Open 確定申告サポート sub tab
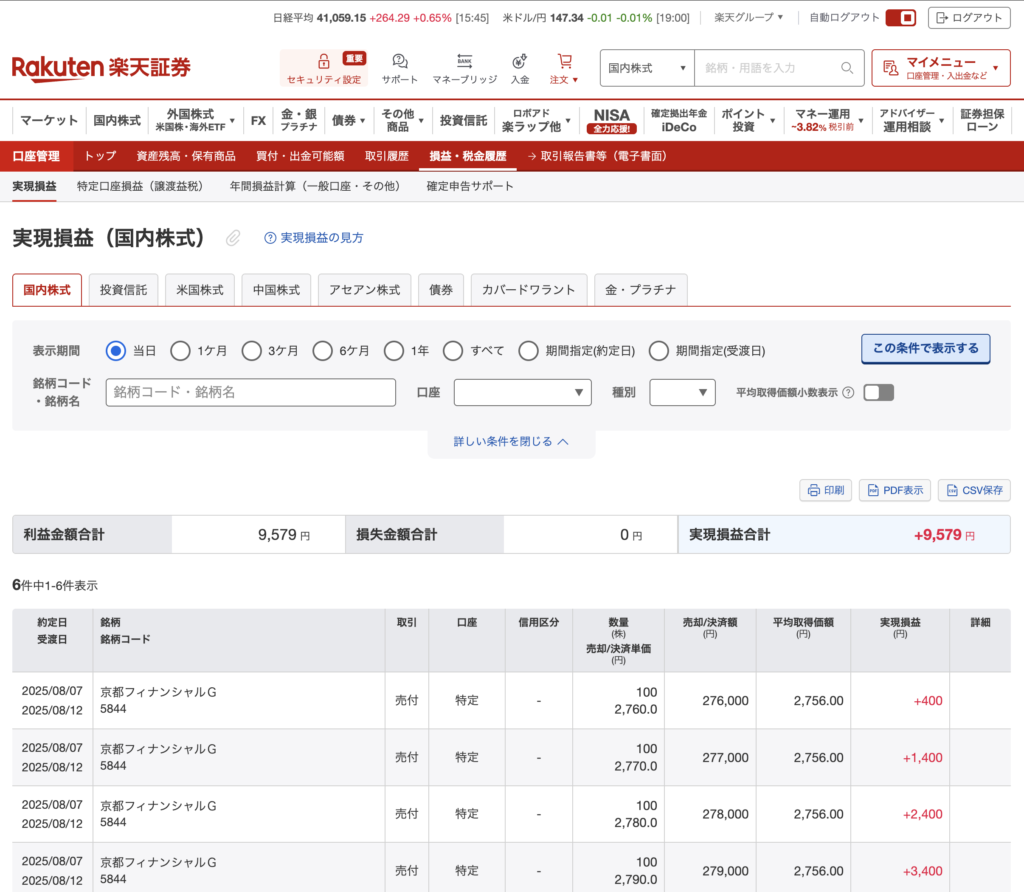This screenshot has width=1024, height=892. click(x=470, y=186)
